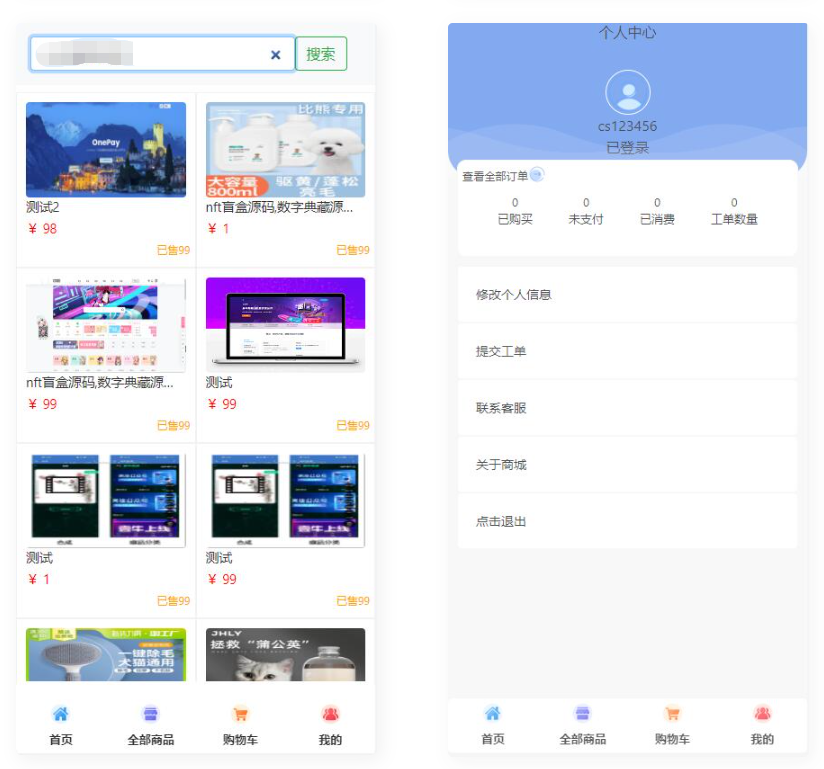Clear the search text with the X icon
This screenshot has width=824, height=769.
[x=276, y=54]
